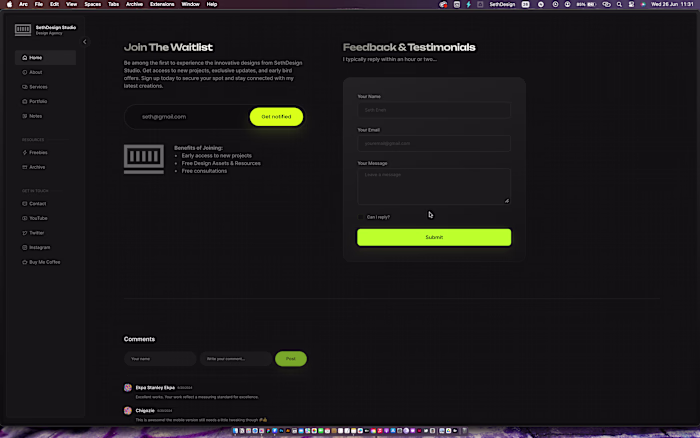700x438 pixels.
Task: Click the calendar date menu bar icon
Action: click(x=525, y=4)
